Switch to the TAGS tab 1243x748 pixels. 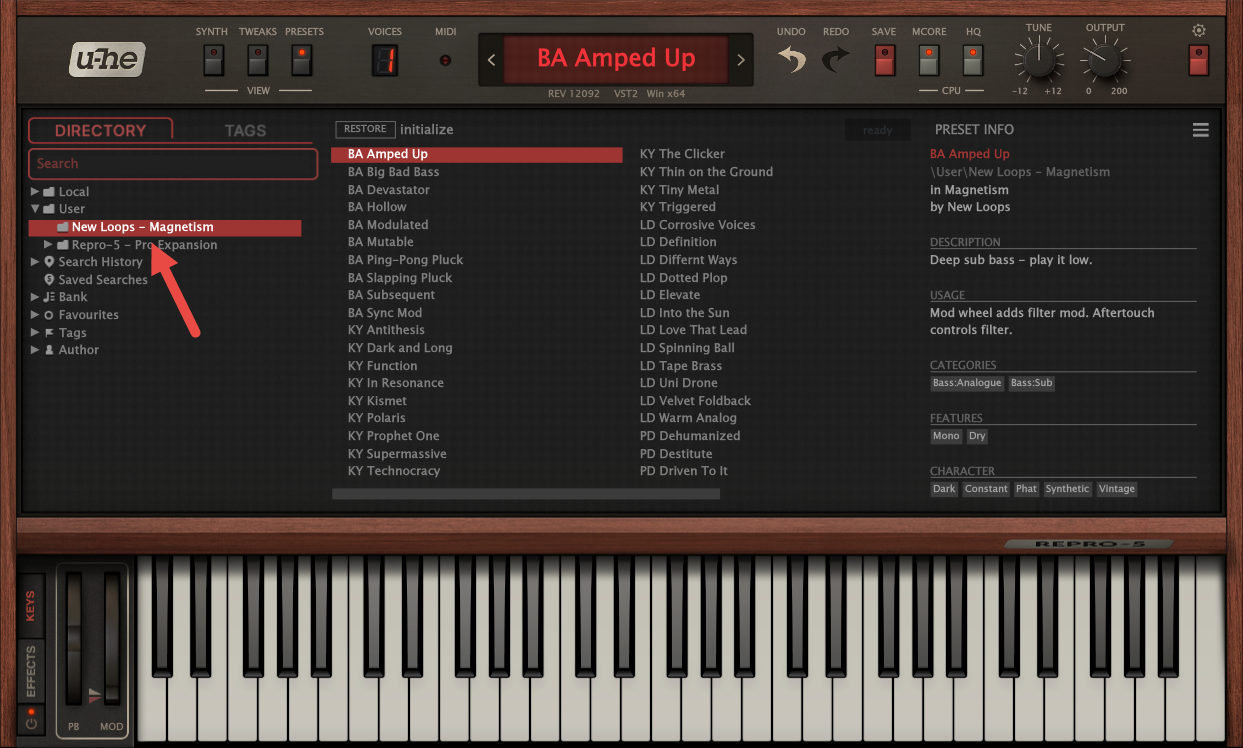point(245,130)
